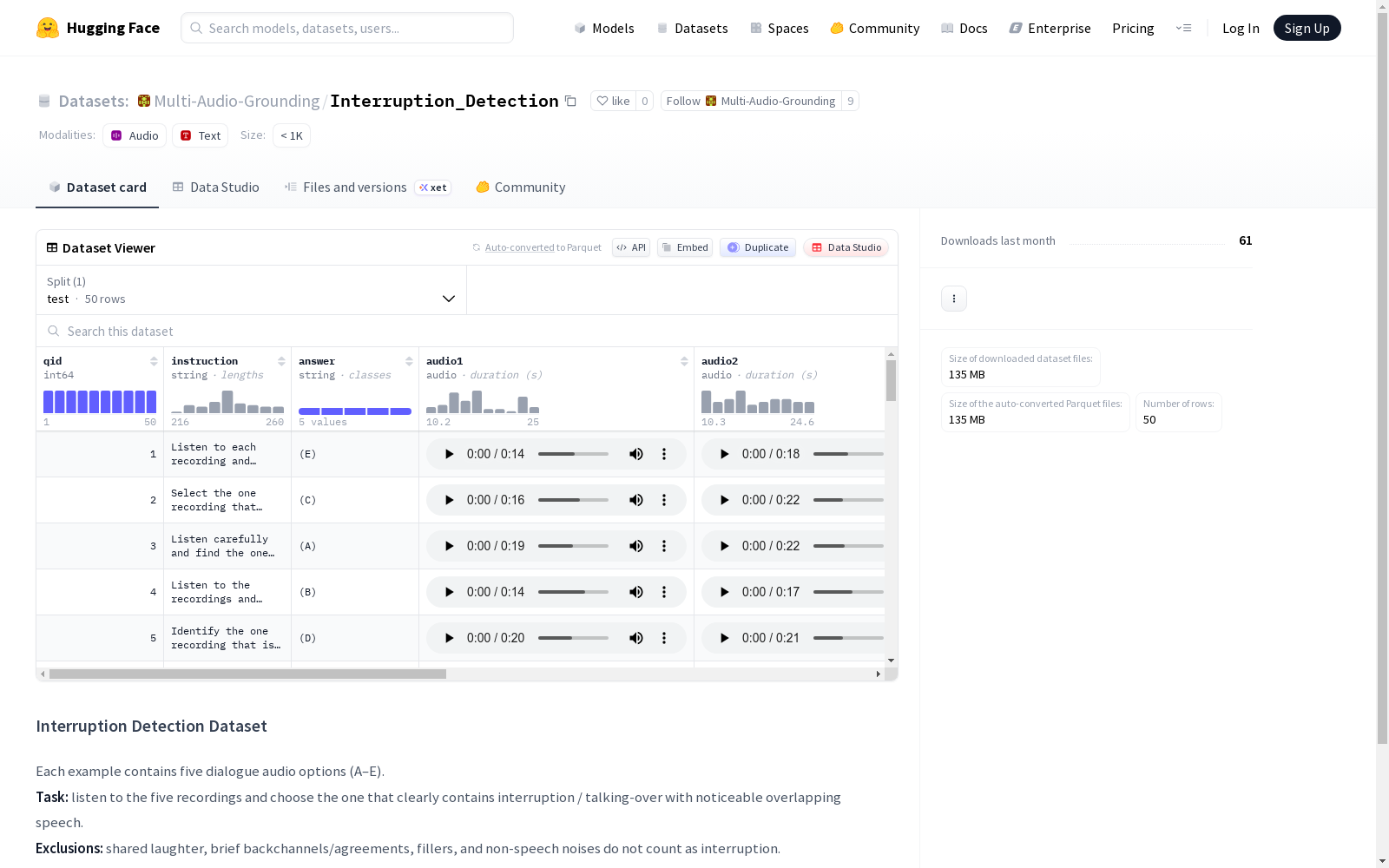Select the Text modality tag
The width and height of the screenshot is (1389, 868).
(201, 135)
